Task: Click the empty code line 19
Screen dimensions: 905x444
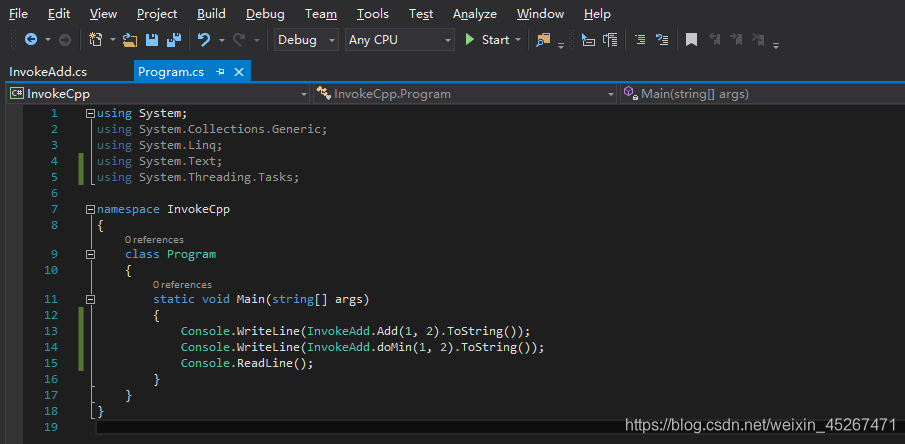Action: [500, 427]
